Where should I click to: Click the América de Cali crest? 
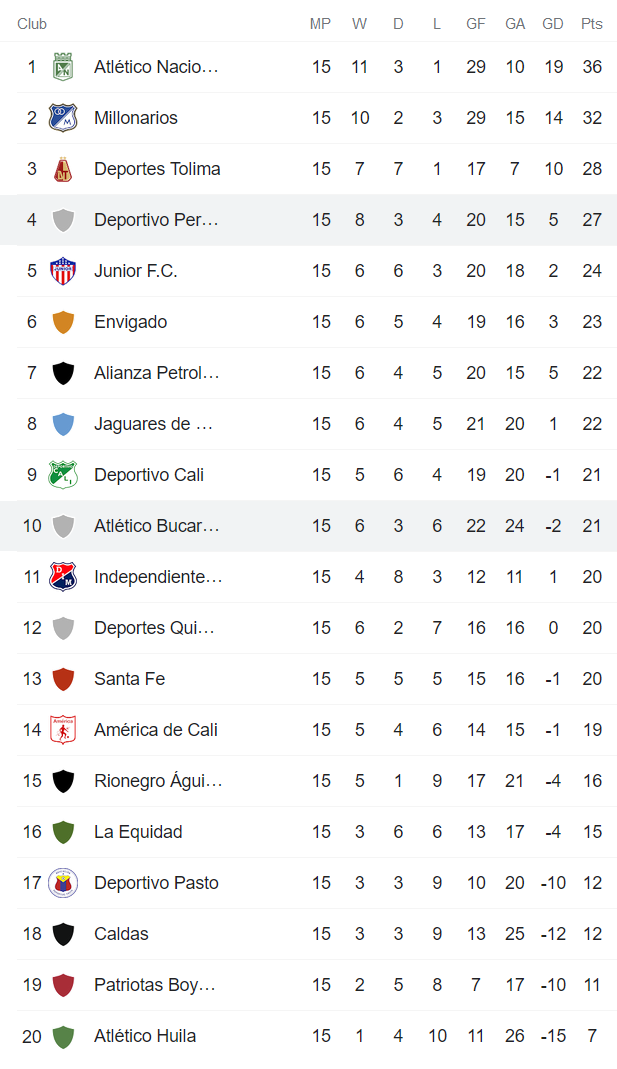63,730
